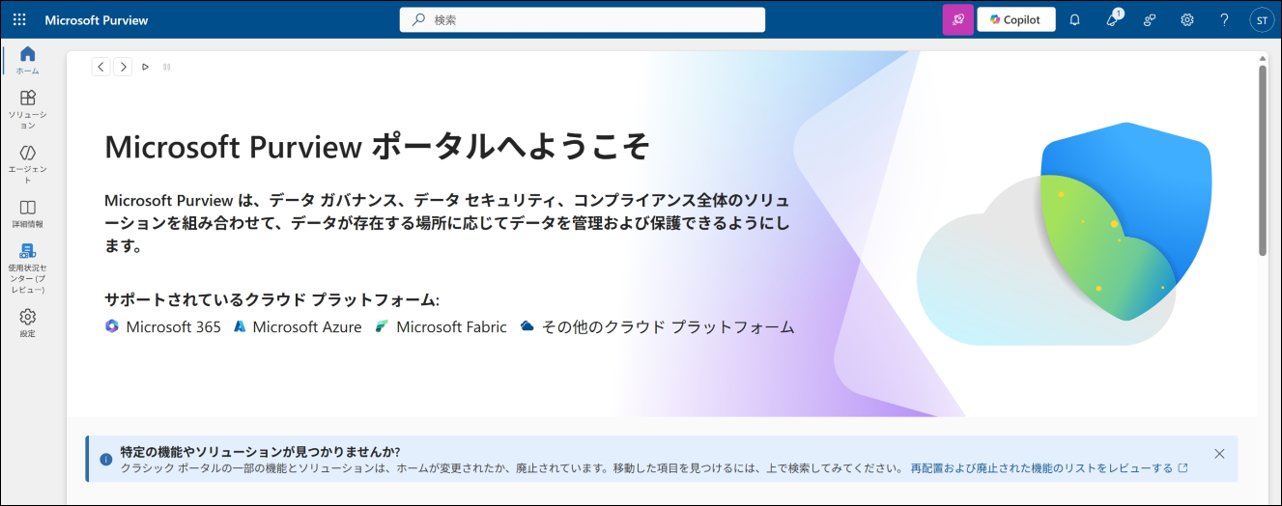Screen dimensions: 1282x506
Task: Open settings gear in top bar
Action: pyautogui.click(x=1187, y=20)
